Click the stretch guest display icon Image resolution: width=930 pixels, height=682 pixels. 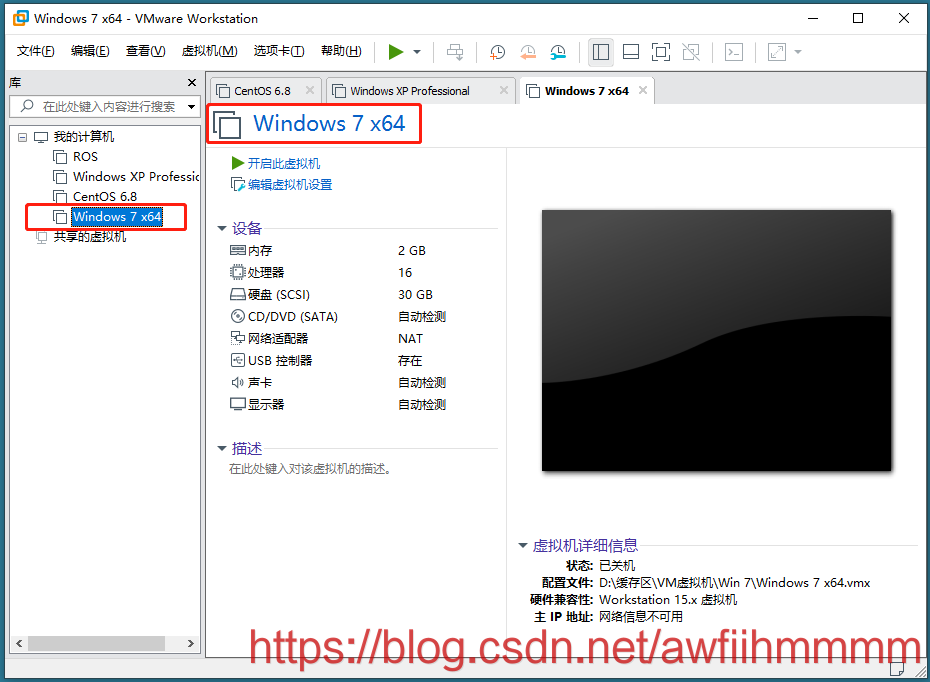tap(777, 52)
